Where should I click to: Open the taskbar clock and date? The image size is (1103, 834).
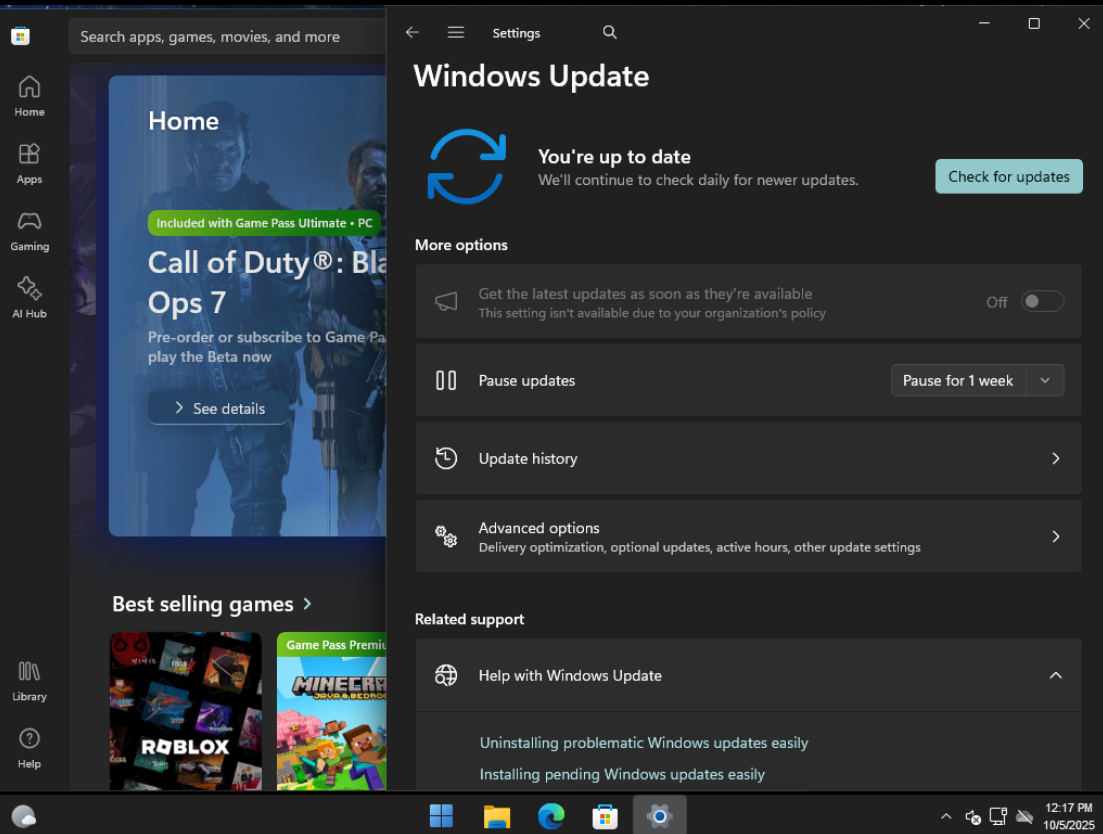(x=1068, y=816)
